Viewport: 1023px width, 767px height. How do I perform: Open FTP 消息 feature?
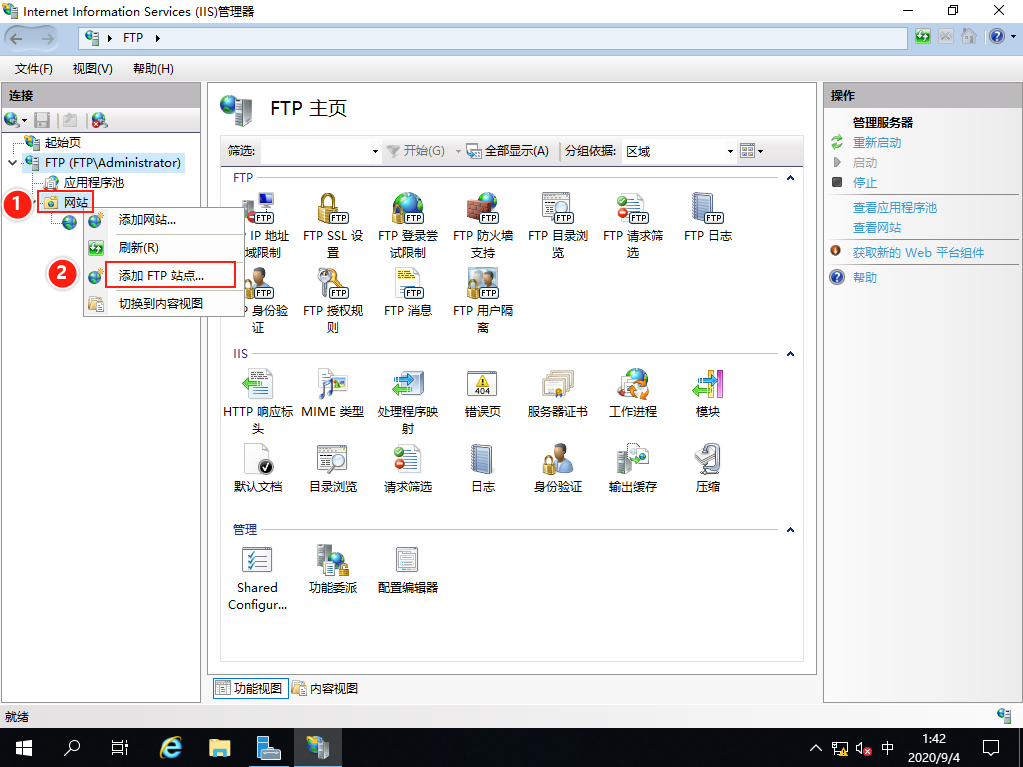(x=408, y=292)
